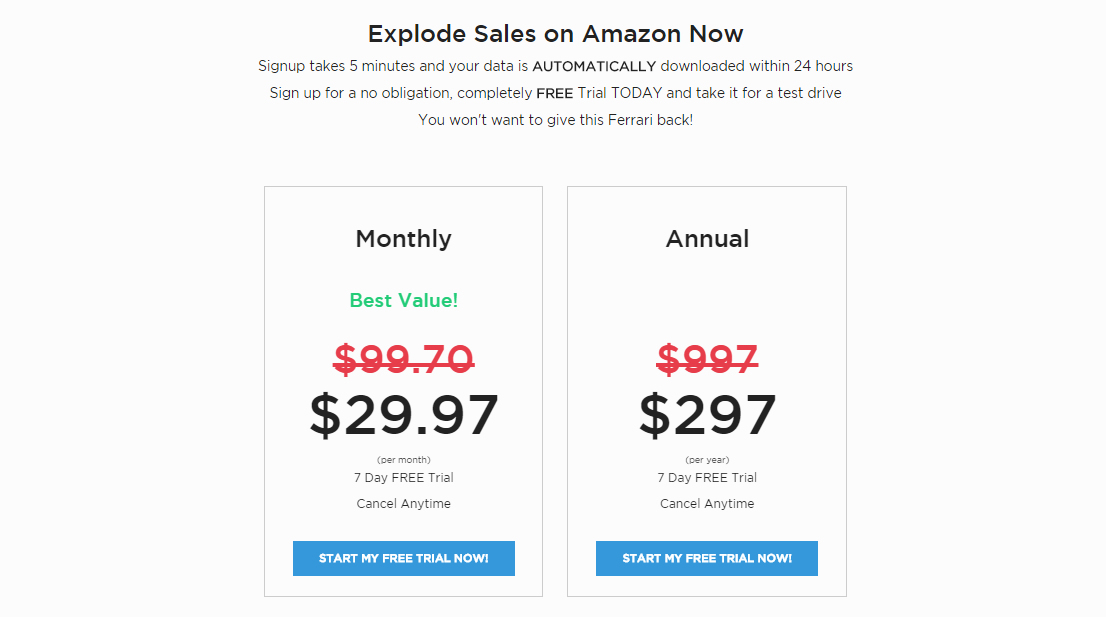Click Monthly card's Cancel Anytime text
Screen dimensions: 1106x617
[x=403, y=503]
